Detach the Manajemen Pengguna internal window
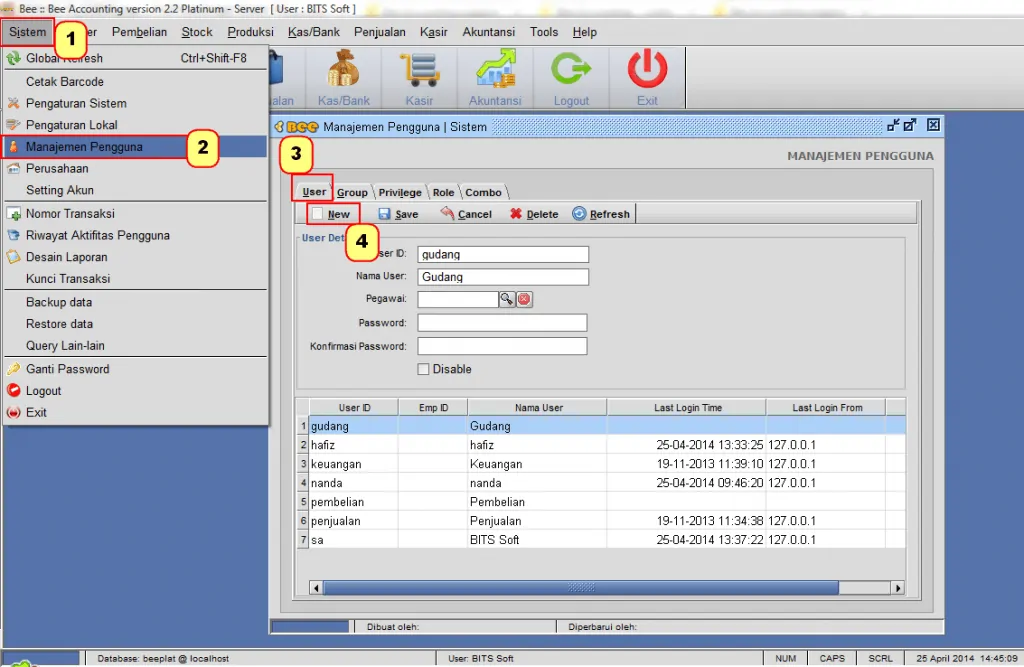This screenshot has height=667, width=1024. click(x=910, y=125)
